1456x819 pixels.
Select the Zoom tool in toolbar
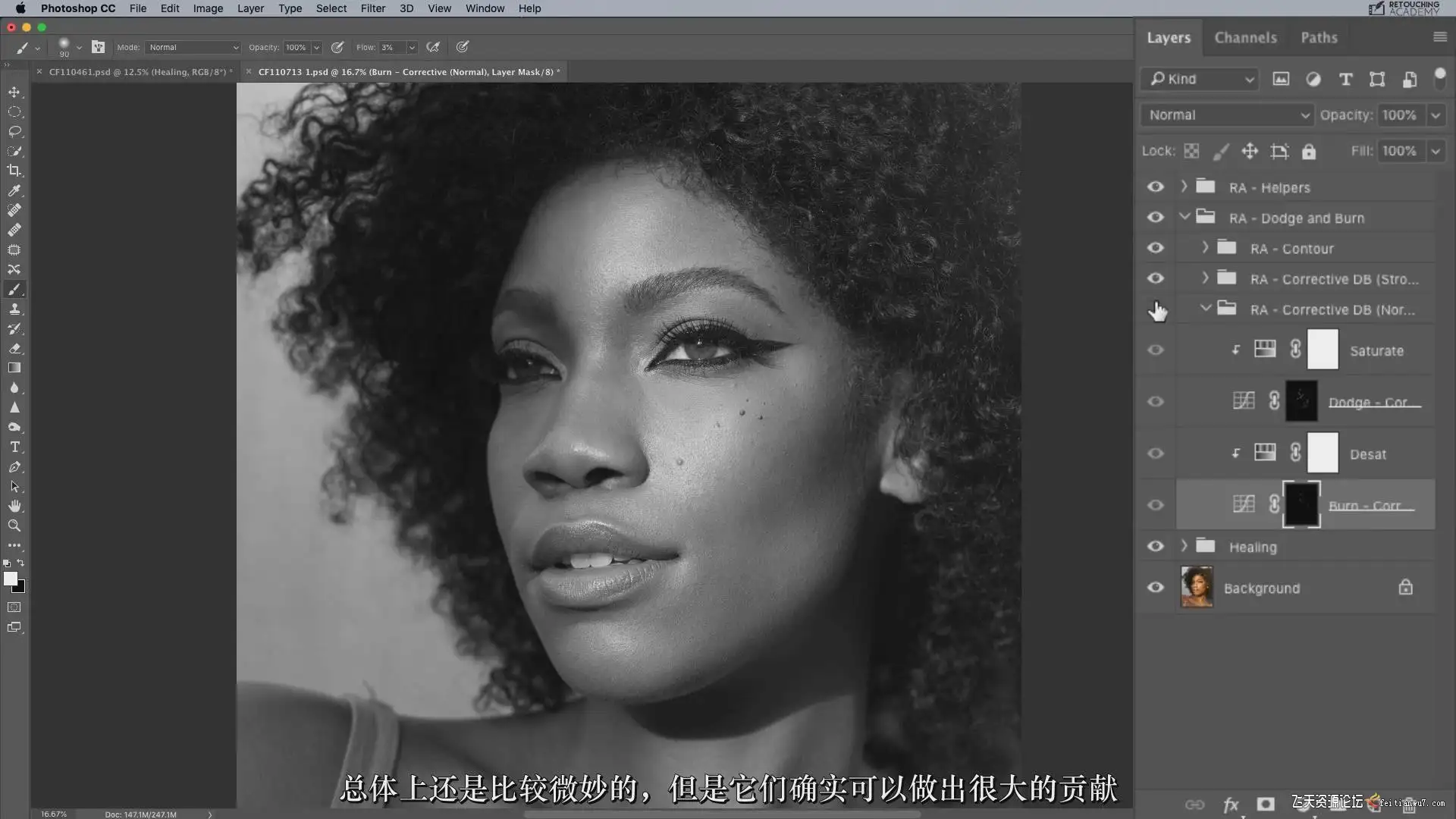(14, 526)
